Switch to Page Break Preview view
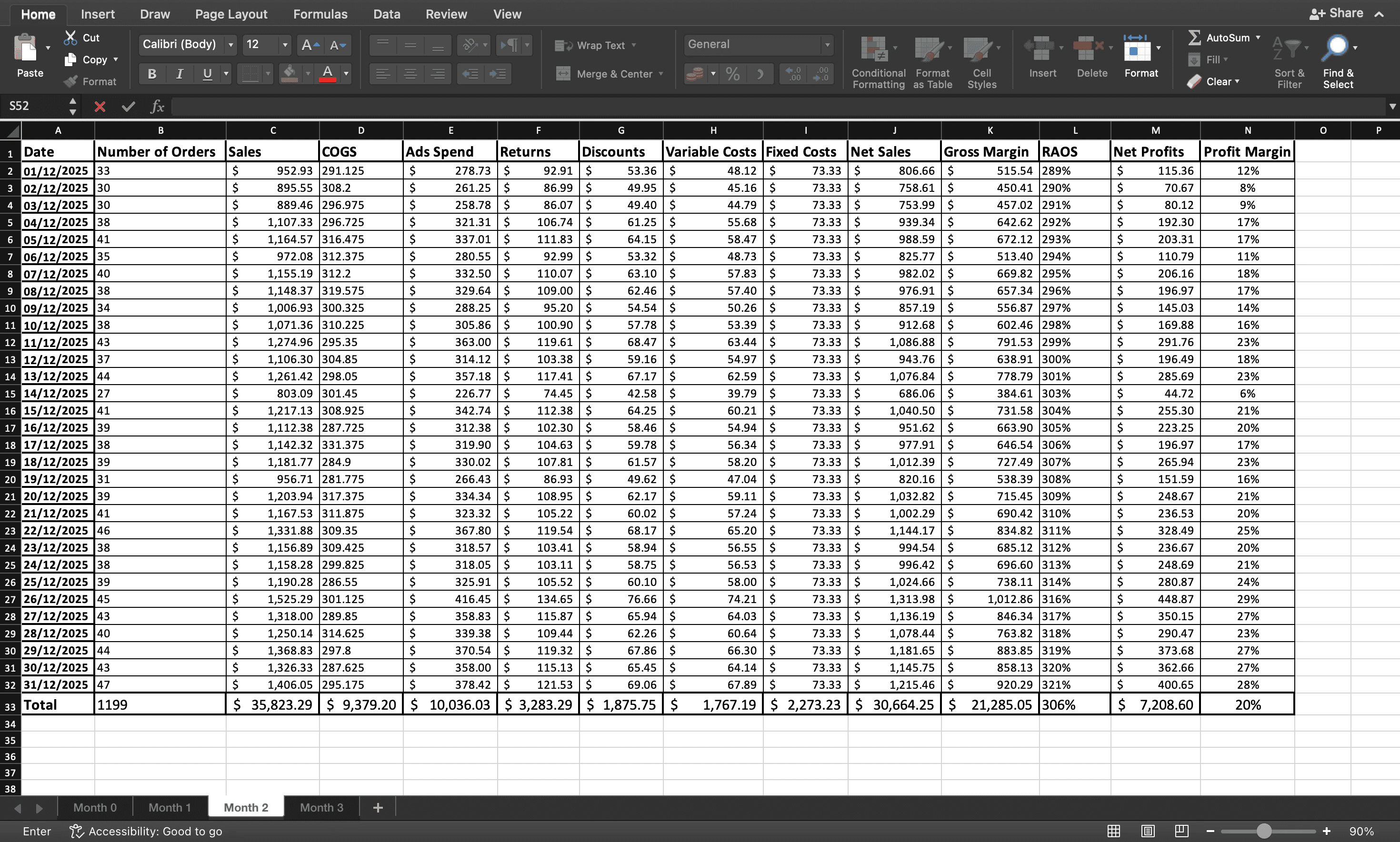This screenshot has width=1400, height=842. coord(1181,831)
